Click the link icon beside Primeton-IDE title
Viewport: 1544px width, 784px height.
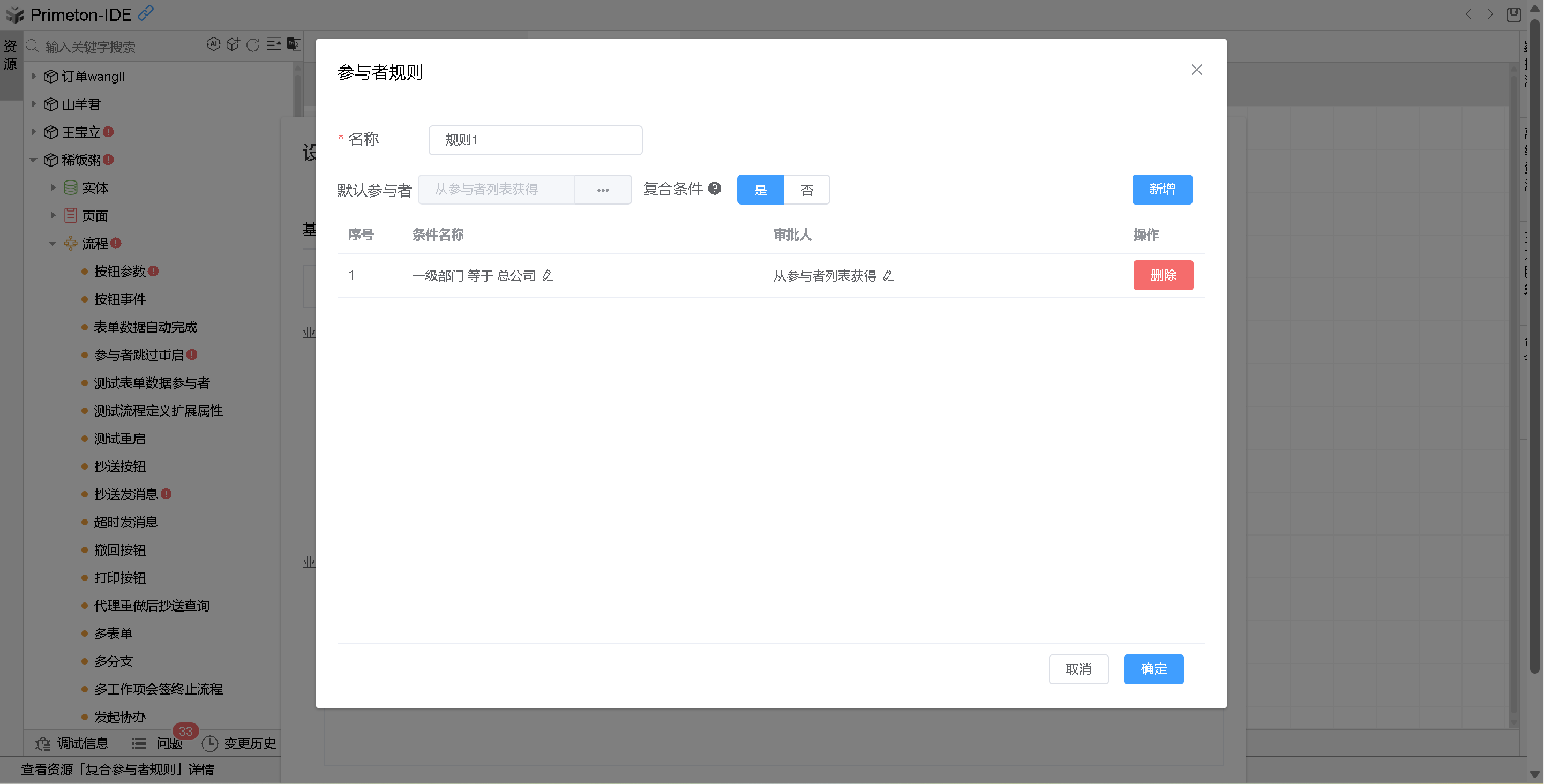(146, 13)
